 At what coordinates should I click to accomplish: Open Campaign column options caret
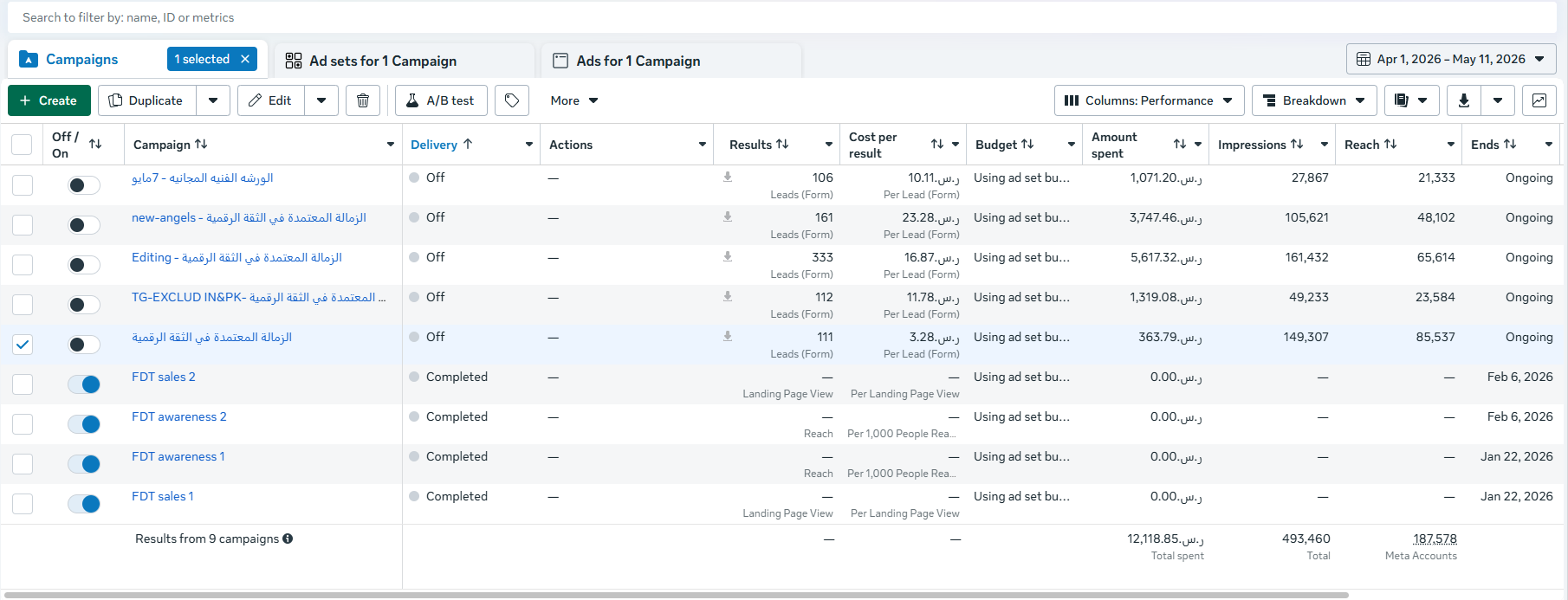click(391, 145)
